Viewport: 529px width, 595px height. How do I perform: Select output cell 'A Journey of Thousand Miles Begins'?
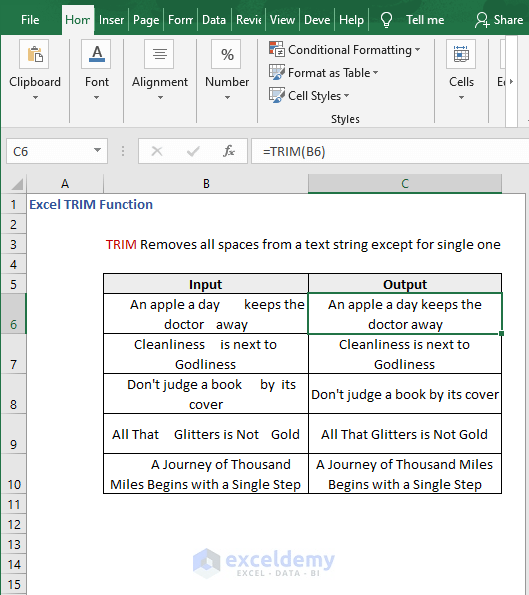[x=405, y=474]
